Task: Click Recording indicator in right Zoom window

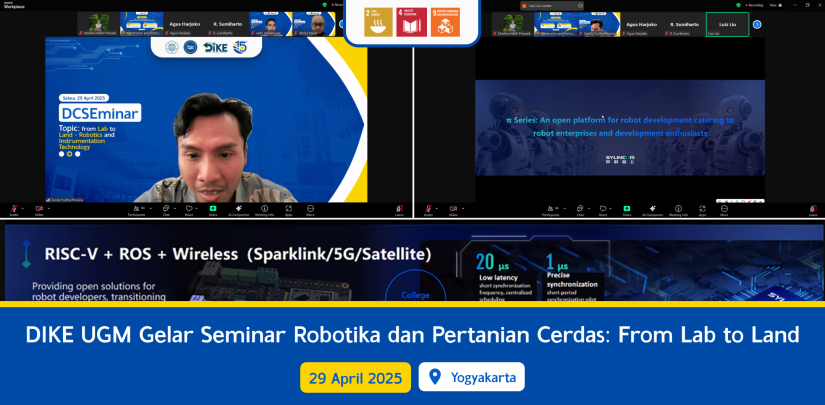Action: tap(753, 5)
